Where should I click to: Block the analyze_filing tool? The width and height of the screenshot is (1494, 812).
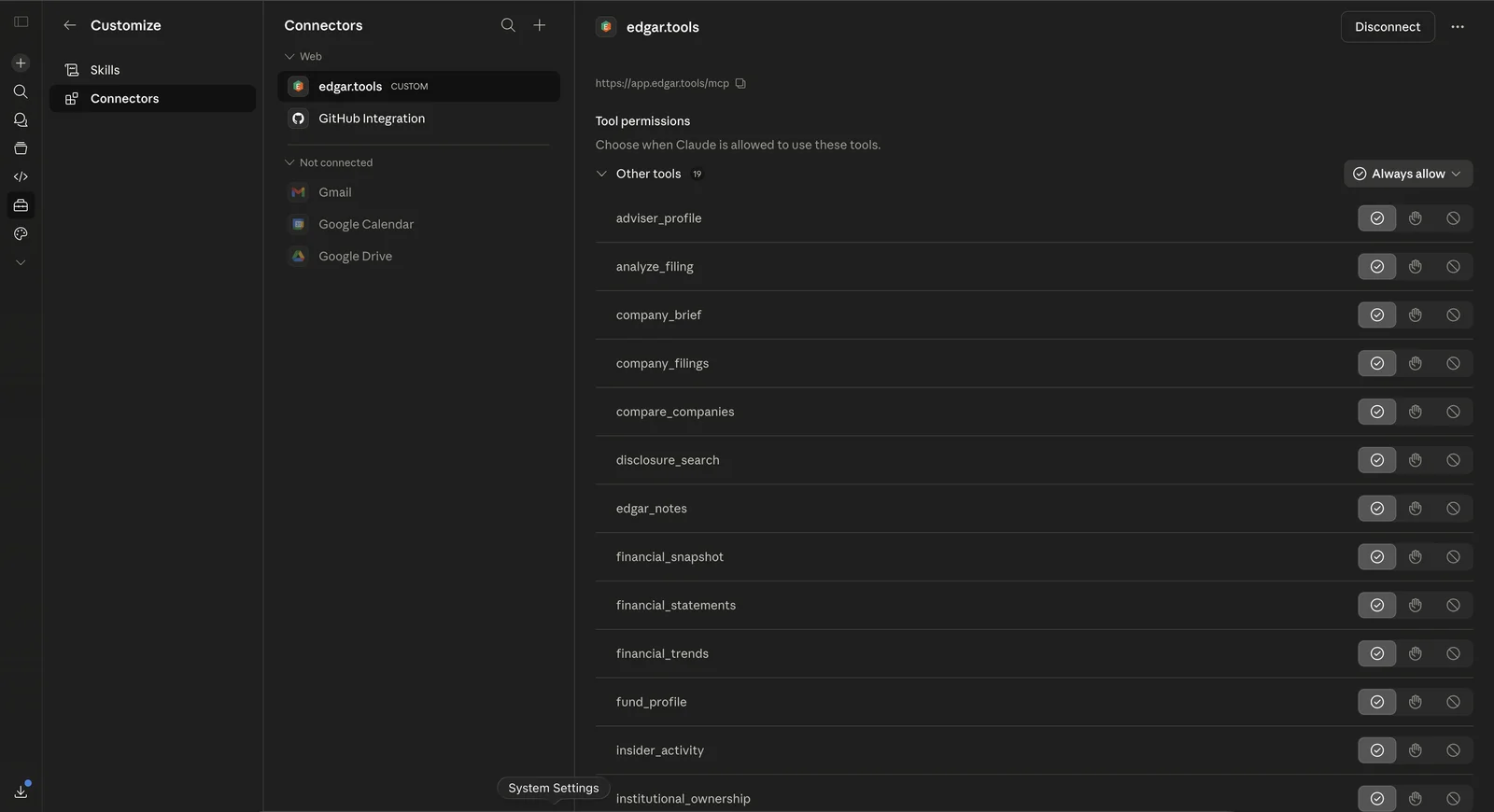(x=1454, y=267)
